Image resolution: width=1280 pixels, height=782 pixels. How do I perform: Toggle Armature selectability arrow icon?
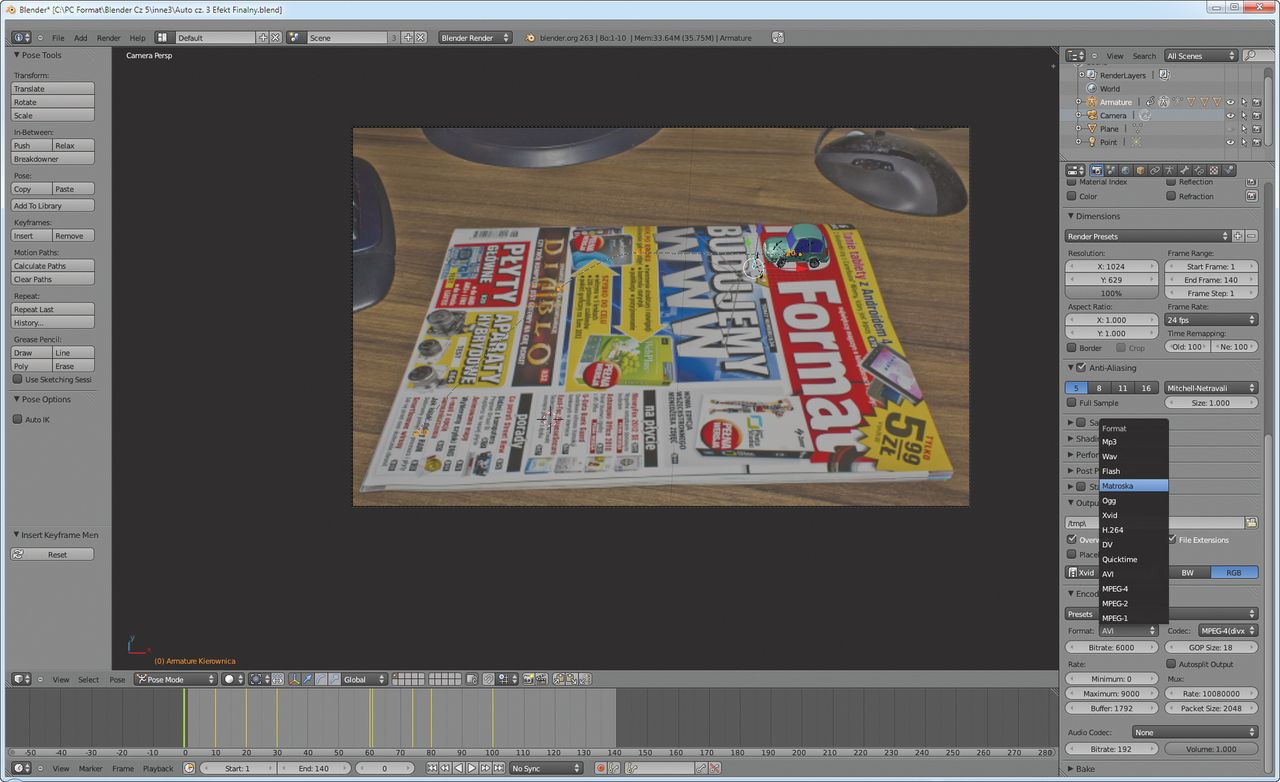[x=1243, y=102]
